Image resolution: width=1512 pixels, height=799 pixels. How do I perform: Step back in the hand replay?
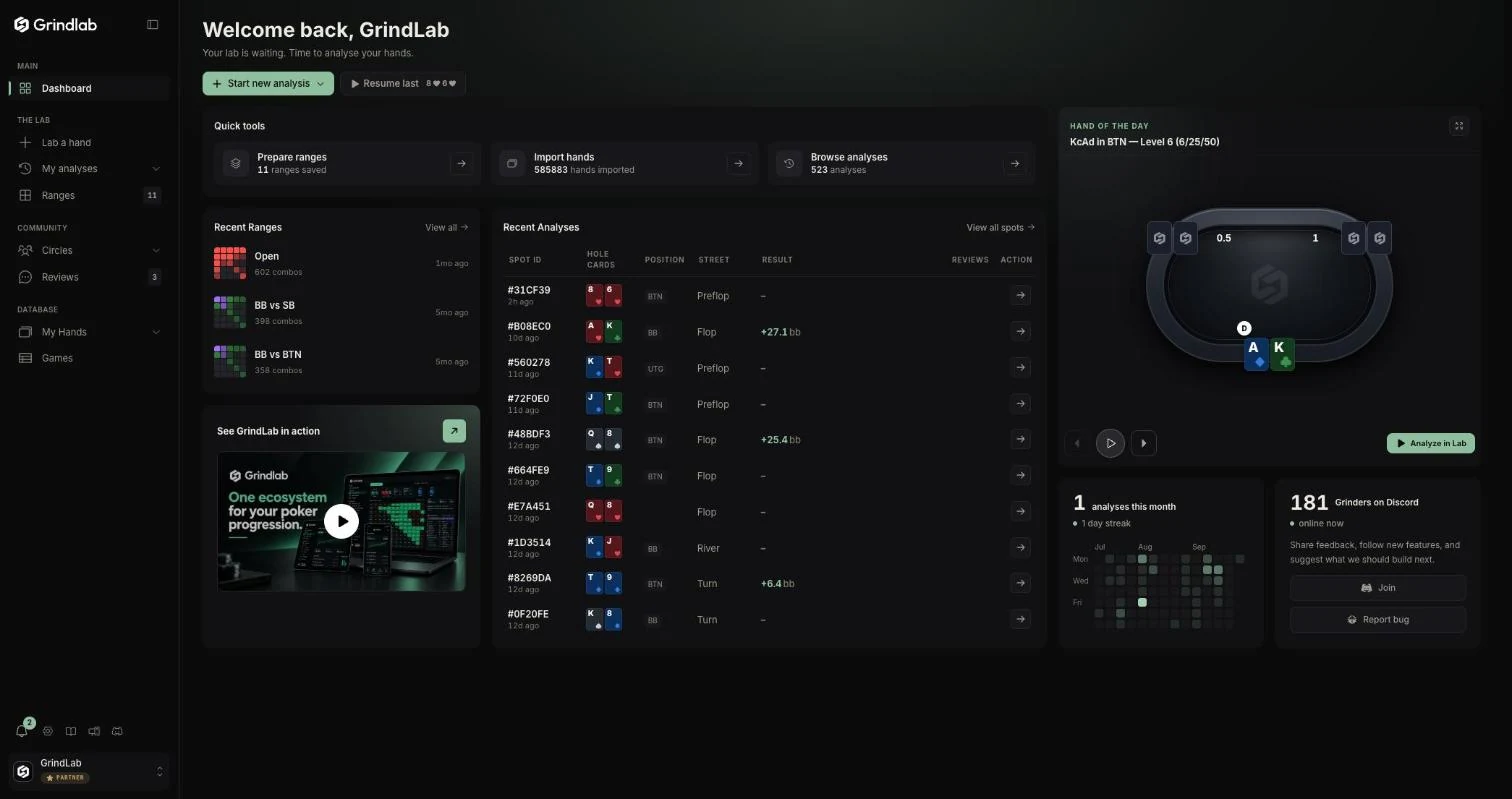[x=1077, y=443]
